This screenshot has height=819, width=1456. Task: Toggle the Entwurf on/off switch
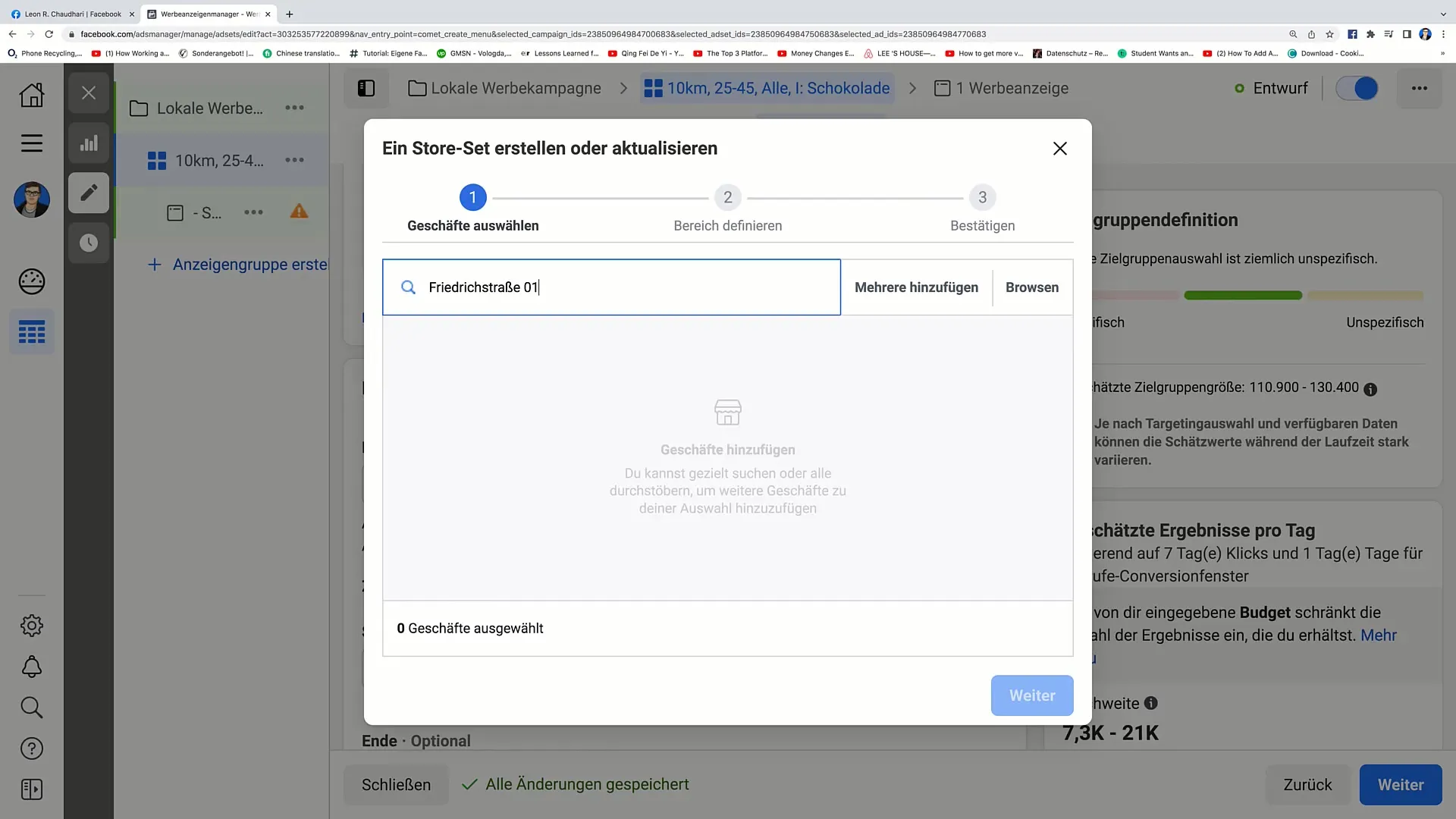pos(1357,89)
